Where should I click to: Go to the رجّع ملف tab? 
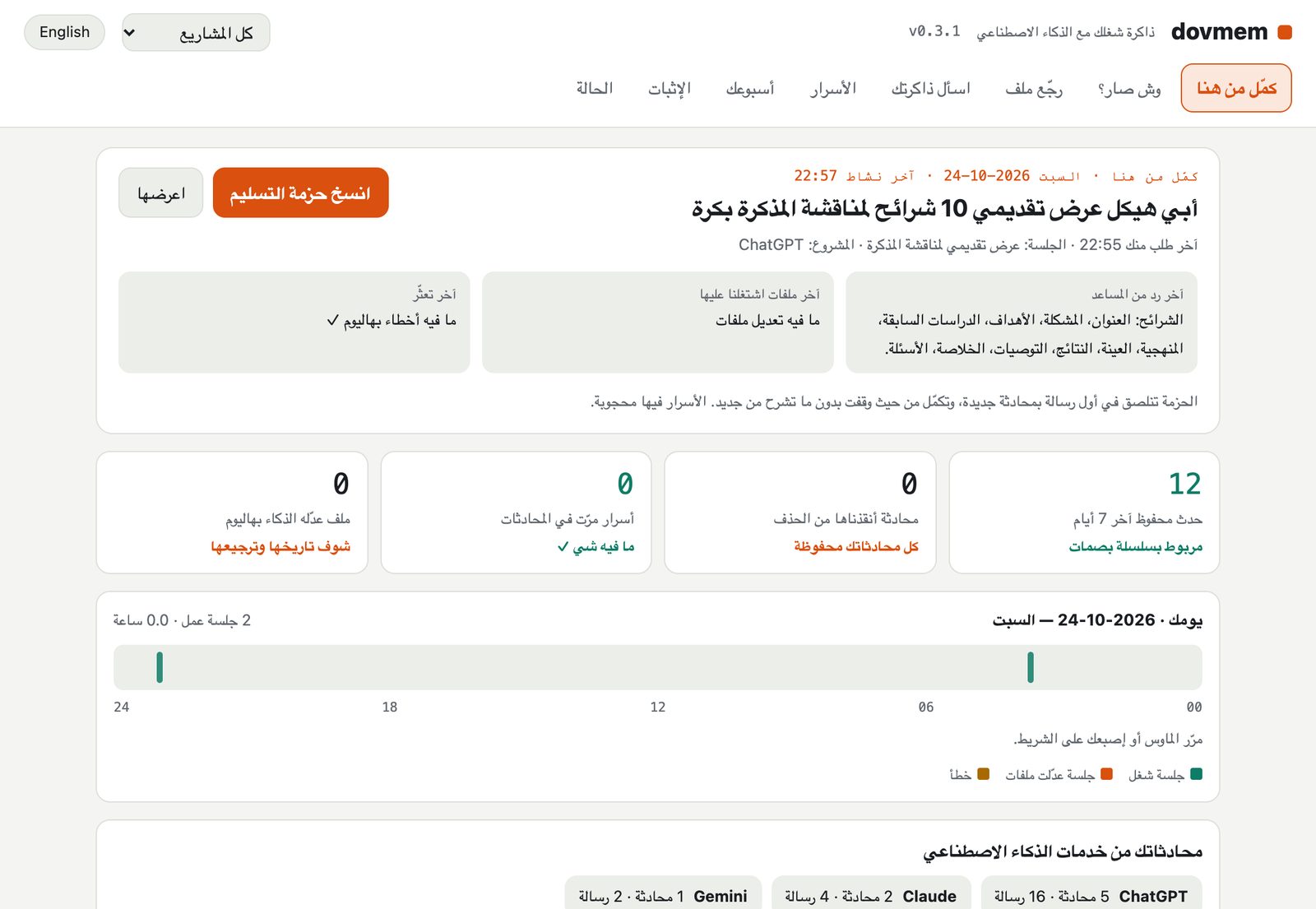tap(1034, 88)
